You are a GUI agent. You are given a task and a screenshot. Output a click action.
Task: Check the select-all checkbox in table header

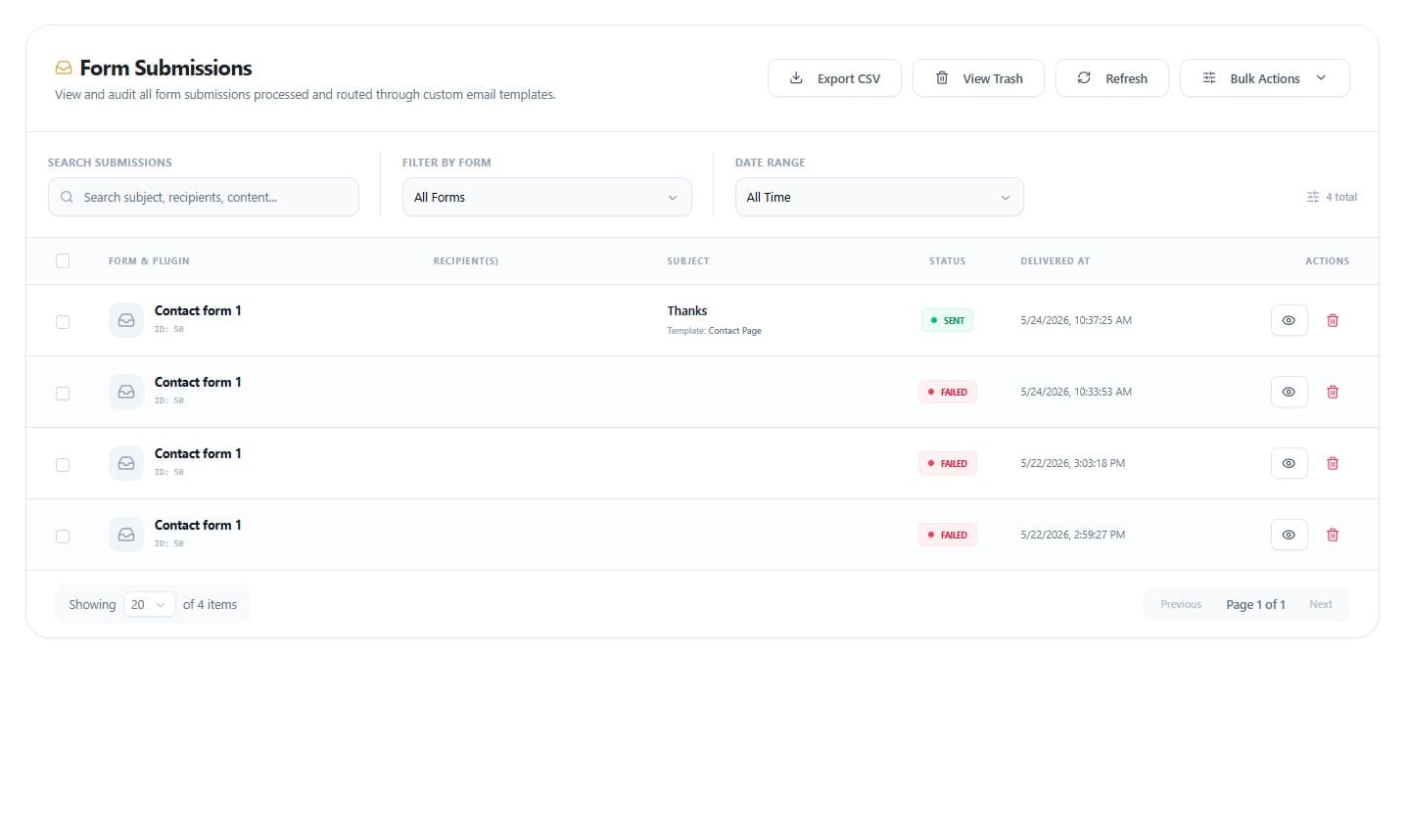coord(63,260)
